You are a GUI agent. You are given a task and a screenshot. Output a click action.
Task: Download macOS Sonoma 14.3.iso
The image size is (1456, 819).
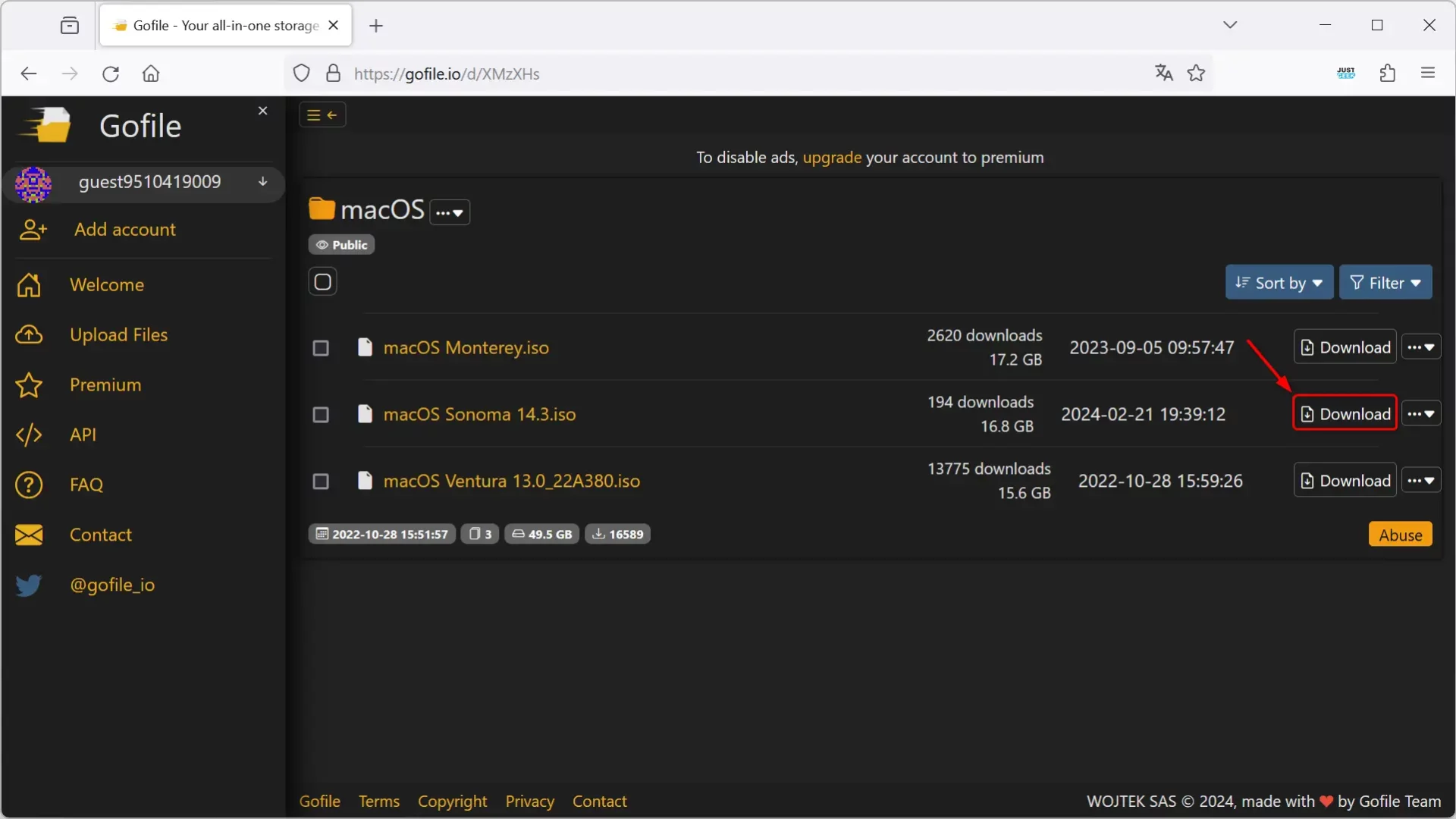tap(1345, 414)
